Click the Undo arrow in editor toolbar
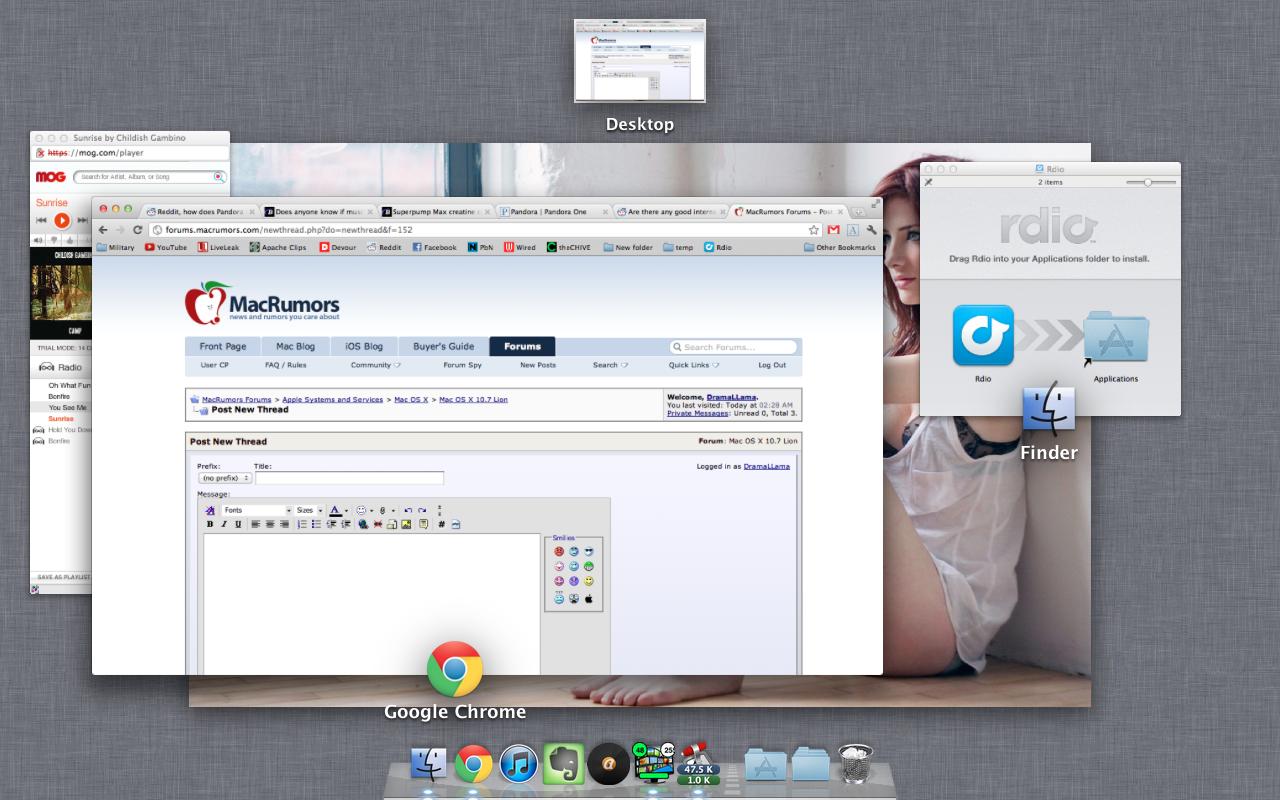Image resolution: width=1280 pixels, height=800 pixels. pyautogui.click(x=408, y=510)
